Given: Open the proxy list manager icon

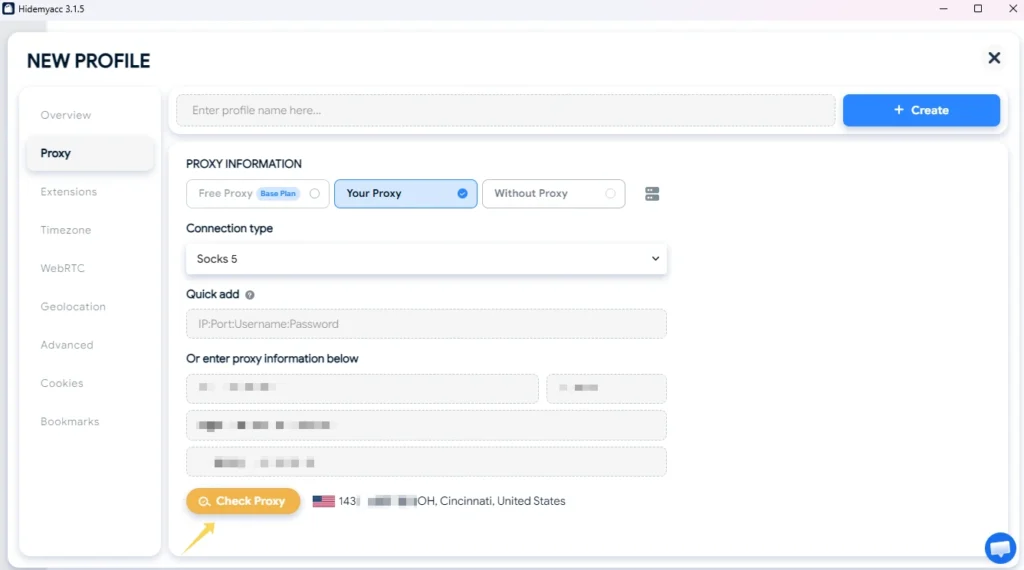Looking at the screenshot, I should (652, 194).
